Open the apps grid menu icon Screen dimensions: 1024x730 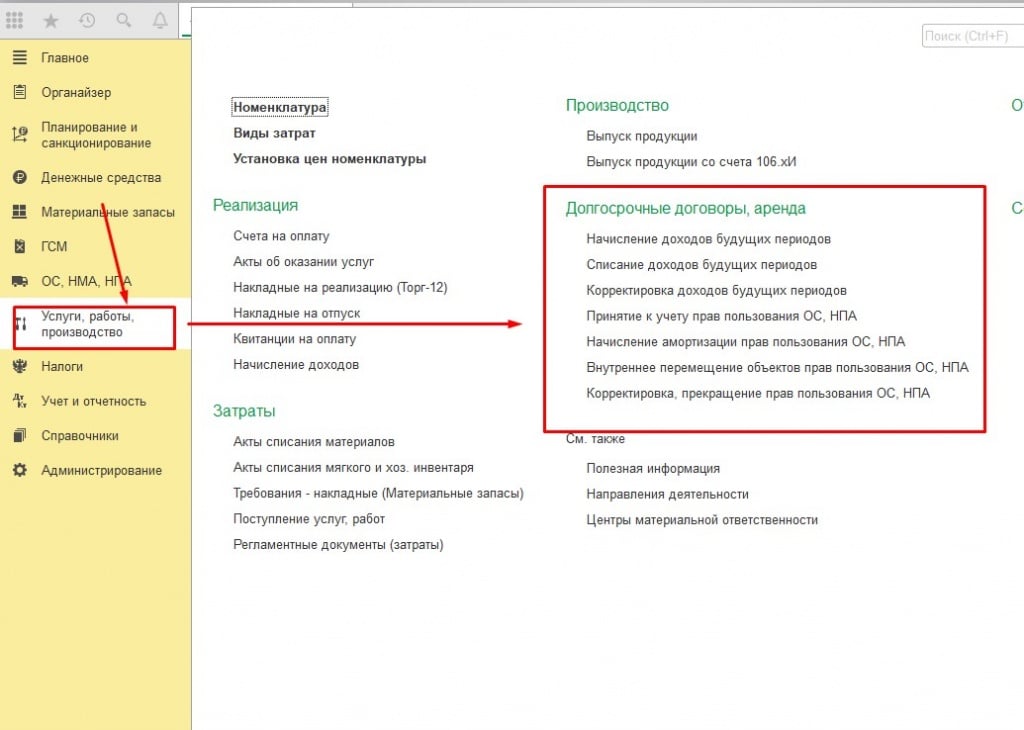coord(15,20)
